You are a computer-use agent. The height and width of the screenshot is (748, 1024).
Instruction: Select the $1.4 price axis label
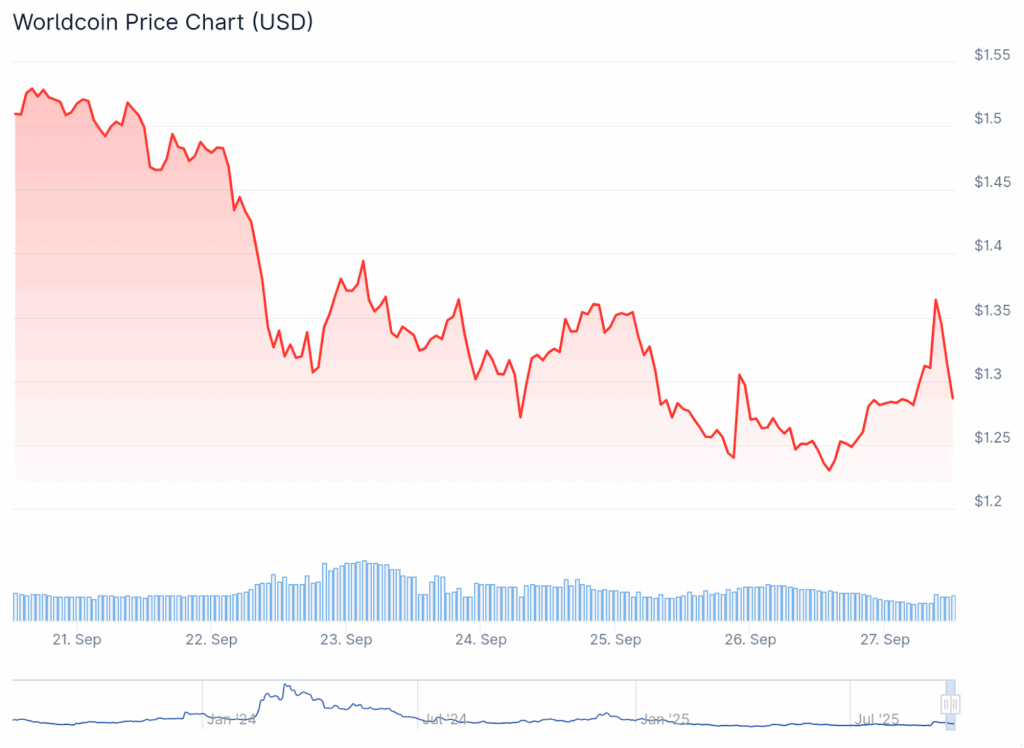[x=988, y=246]
